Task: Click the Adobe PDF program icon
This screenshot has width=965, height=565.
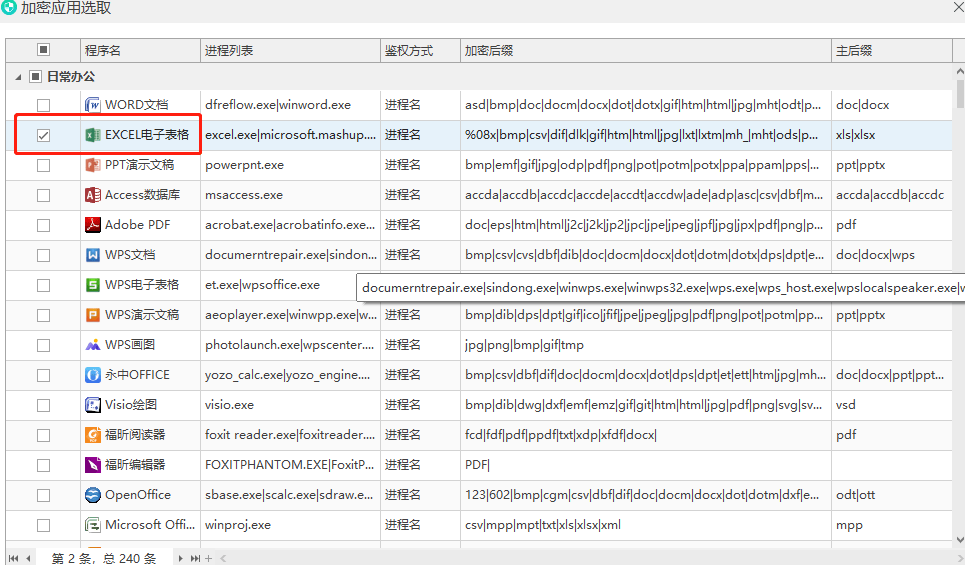Action: pyautogui.click(x=92, y=225)
